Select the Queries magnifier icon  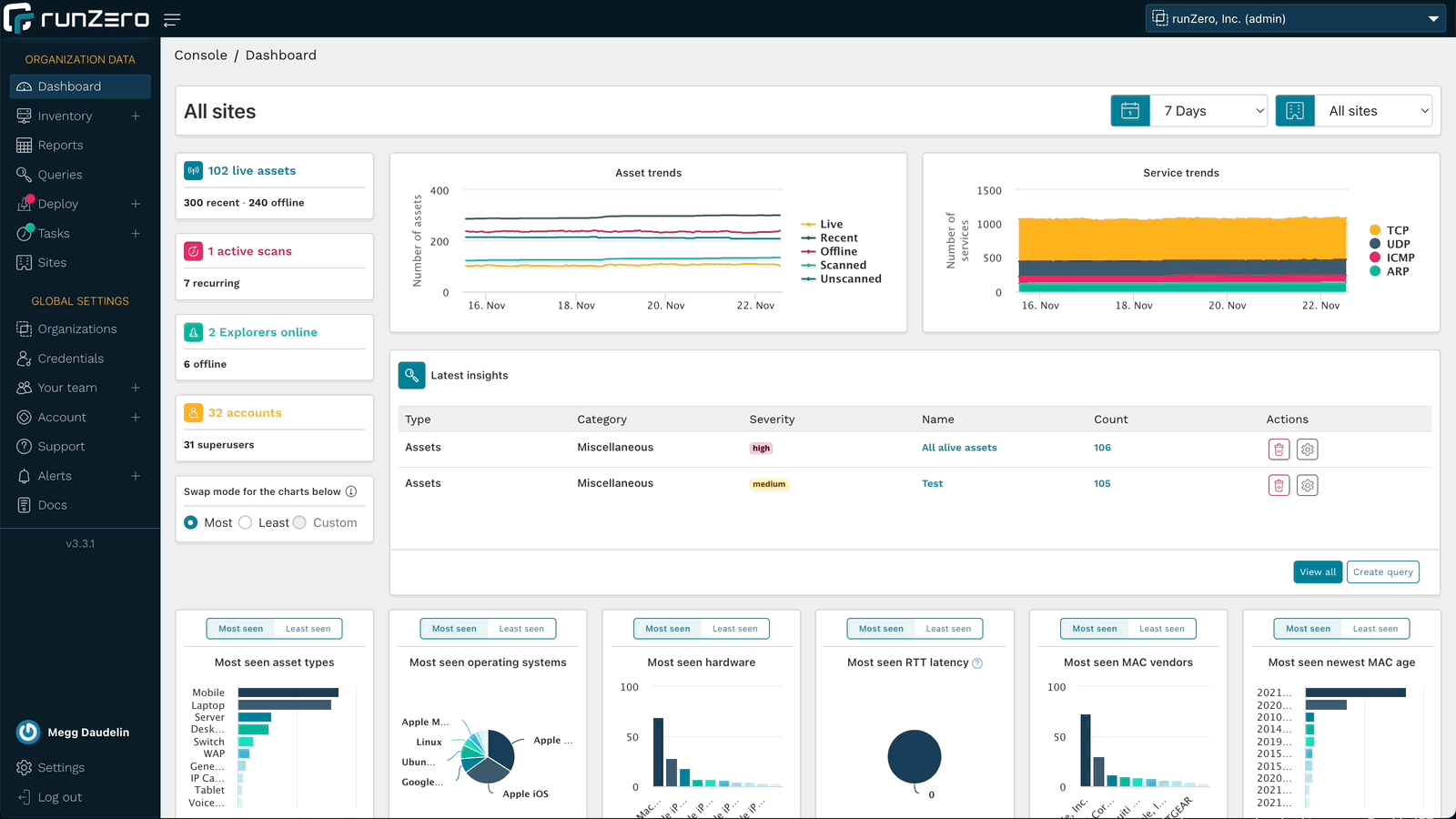23,174
